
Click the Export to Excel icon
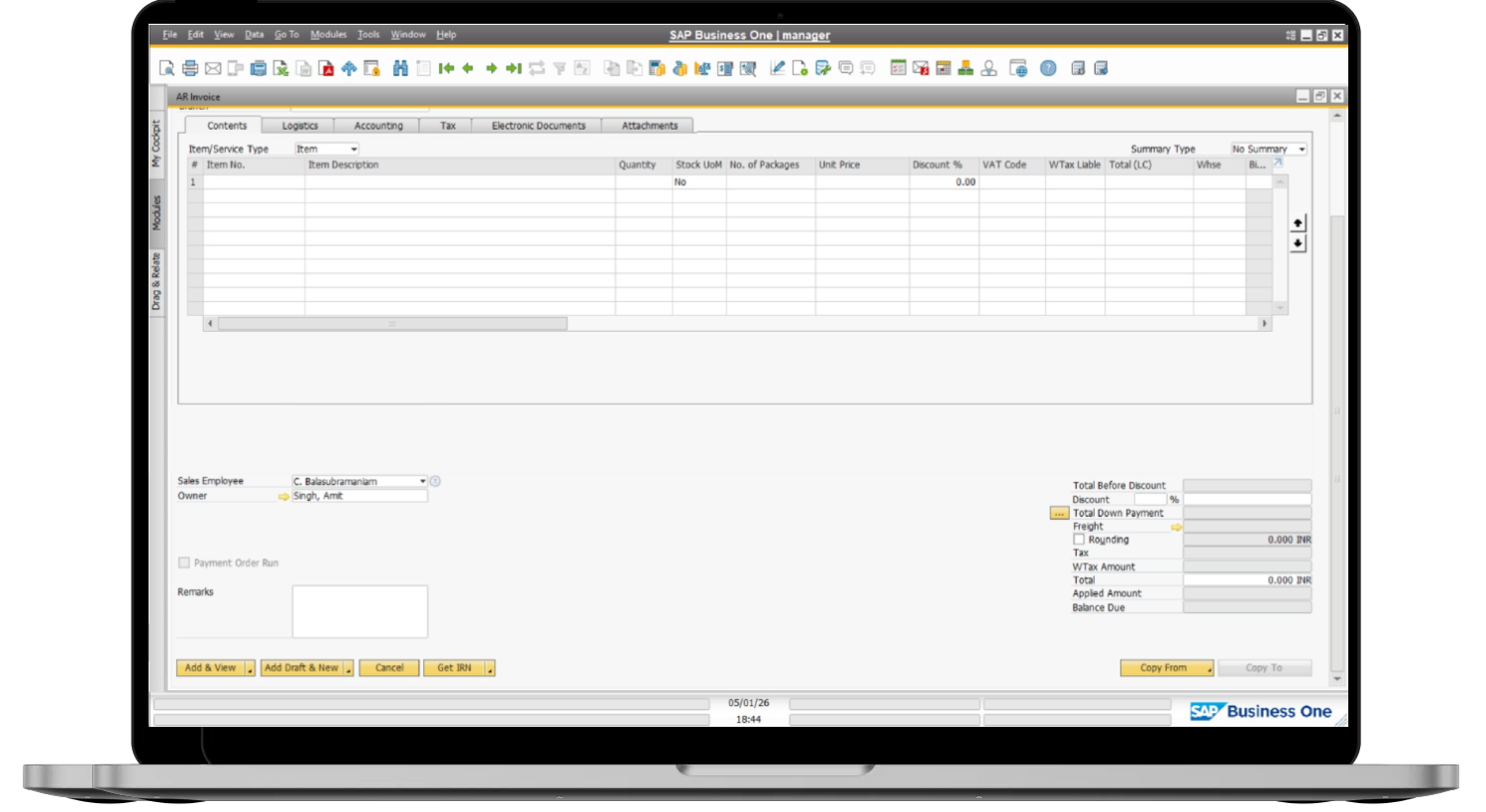coord(281,68)
